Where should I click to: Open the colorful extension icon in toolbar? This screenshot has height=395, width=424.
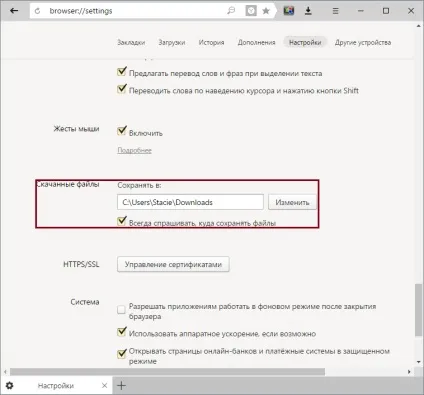289,11
